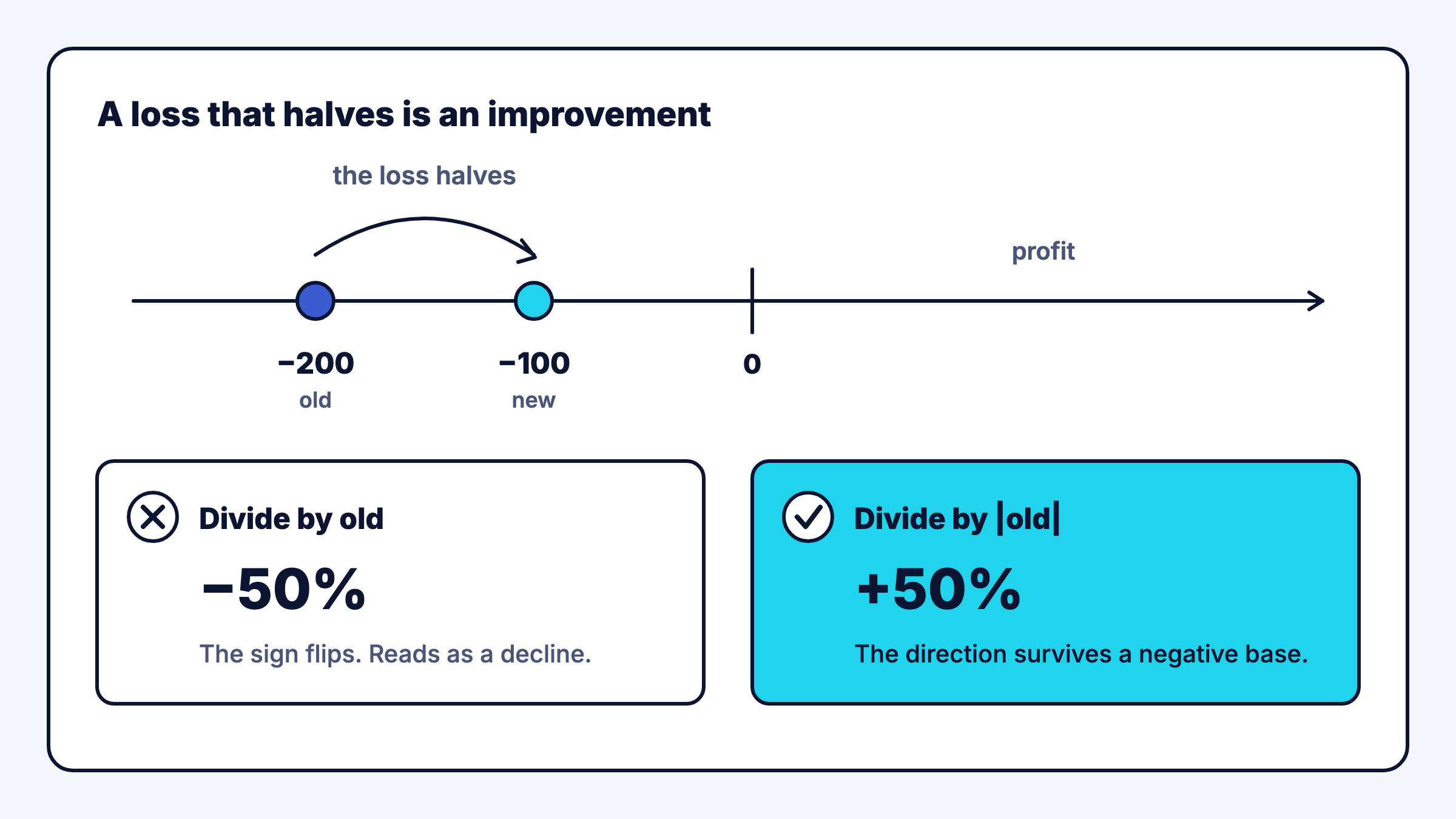The height and width of the screenshot is (819, 1456).
Task: Click the "Divide by old" heading
Action: (x=291, y=519)
